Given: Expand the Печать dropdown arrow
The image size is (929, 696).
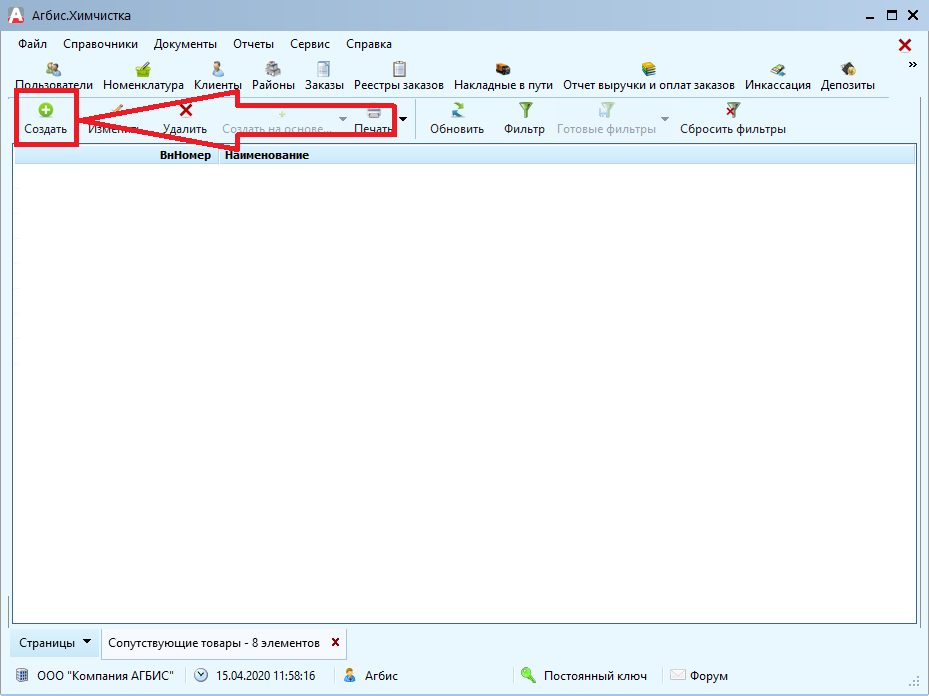Looking at the screenshot, I should pyautogui.click(x=403, y=119).
